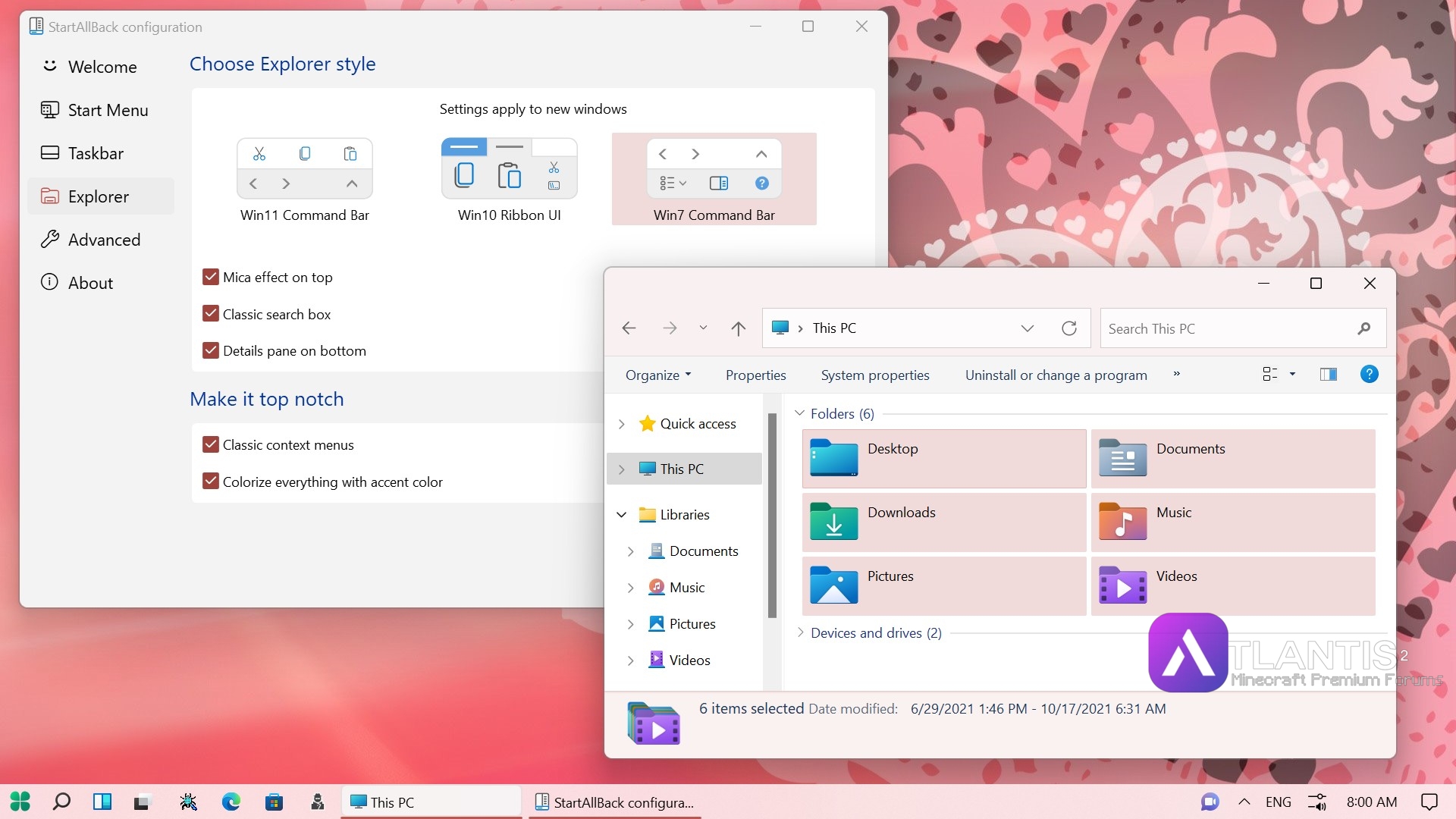
Task: Select the Downloads folder icon
Action: coord(833,521)
